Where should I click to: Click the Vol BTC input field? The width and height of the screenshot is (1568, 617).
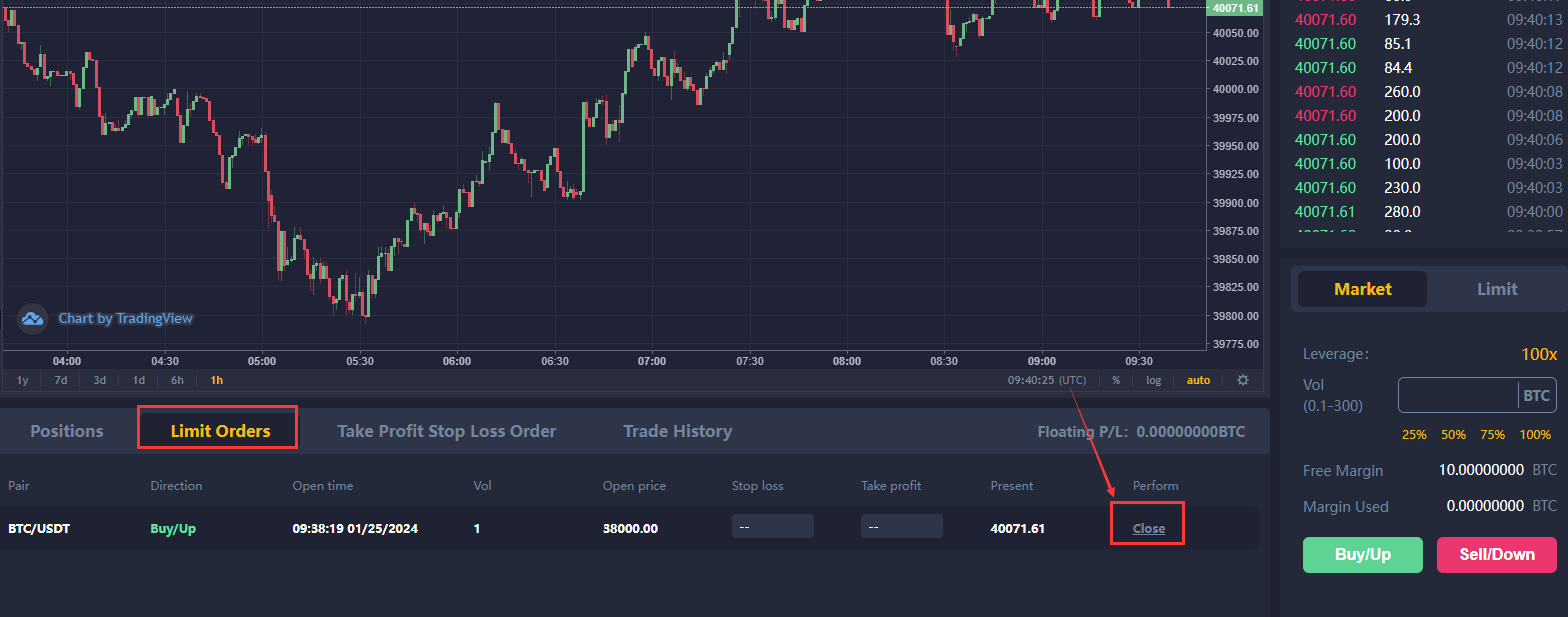click(1457, 396)
